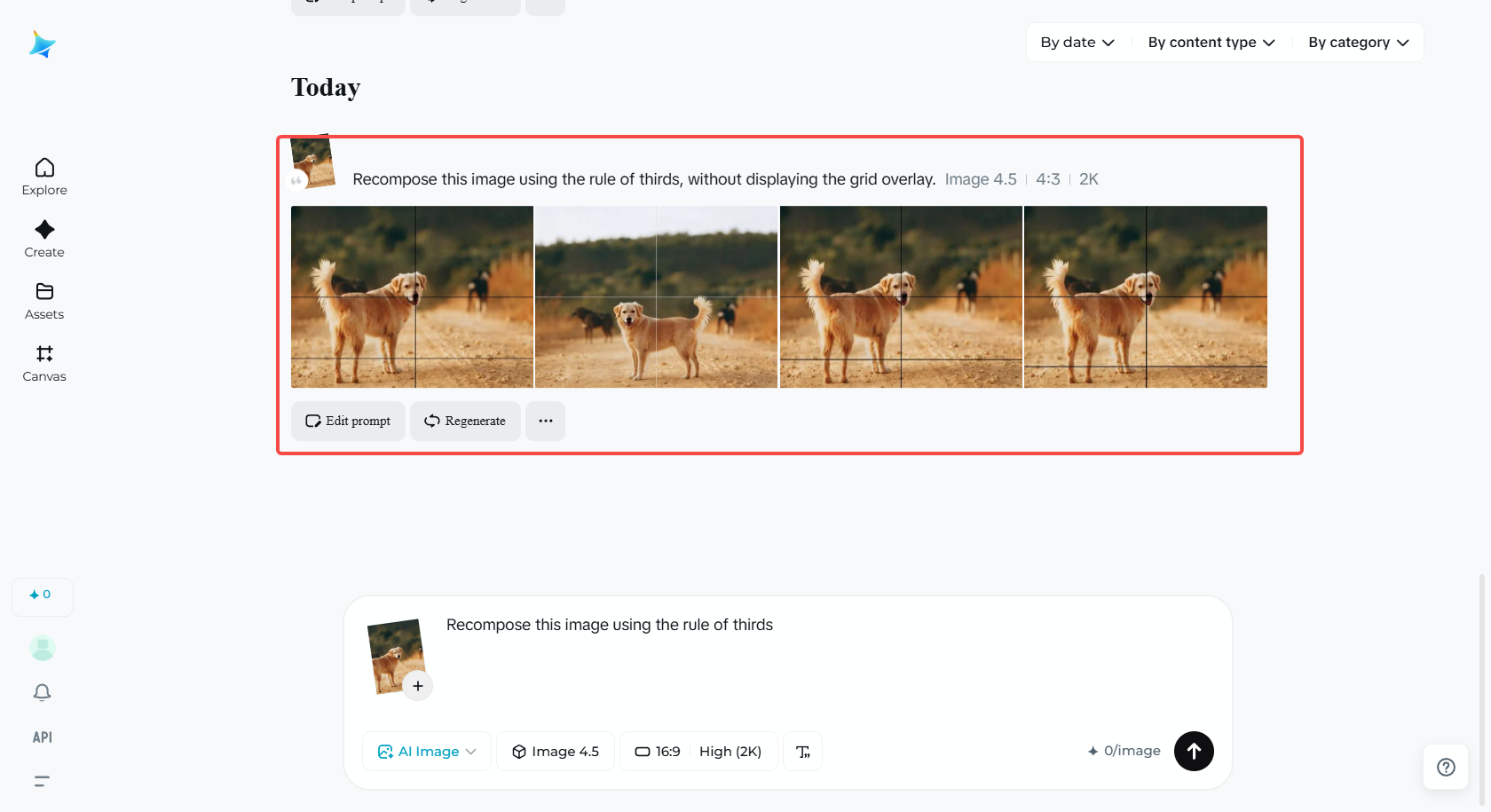Click Edit prompt below the generated images

coord(347,421)
